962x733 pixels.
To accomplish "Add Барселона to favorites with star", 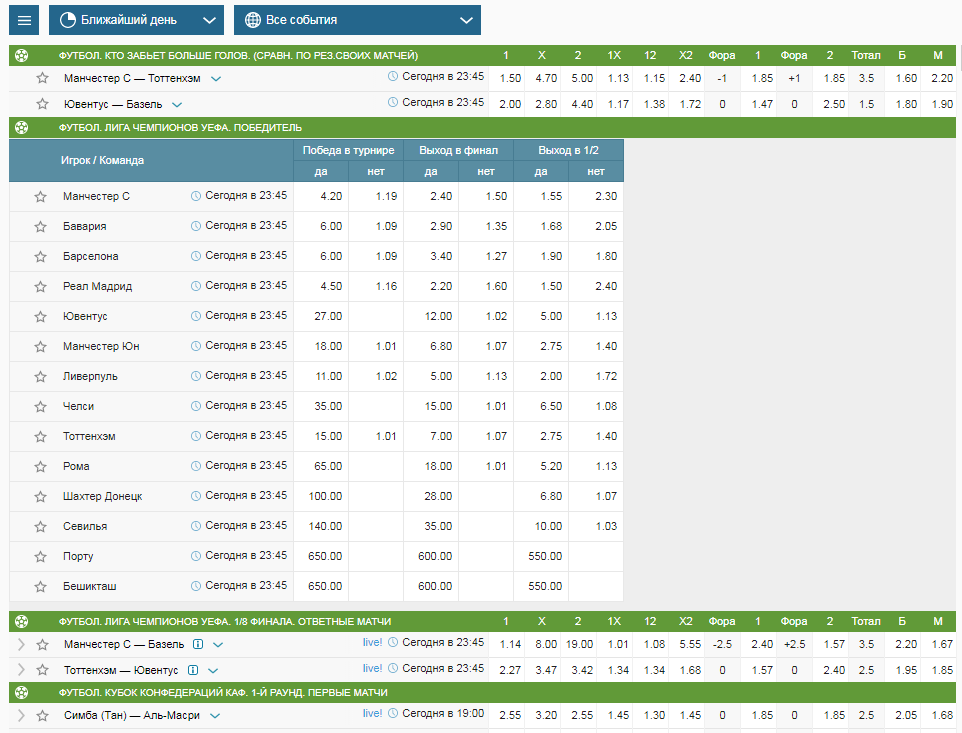I will pyautogui.click(x=41, y=257).
